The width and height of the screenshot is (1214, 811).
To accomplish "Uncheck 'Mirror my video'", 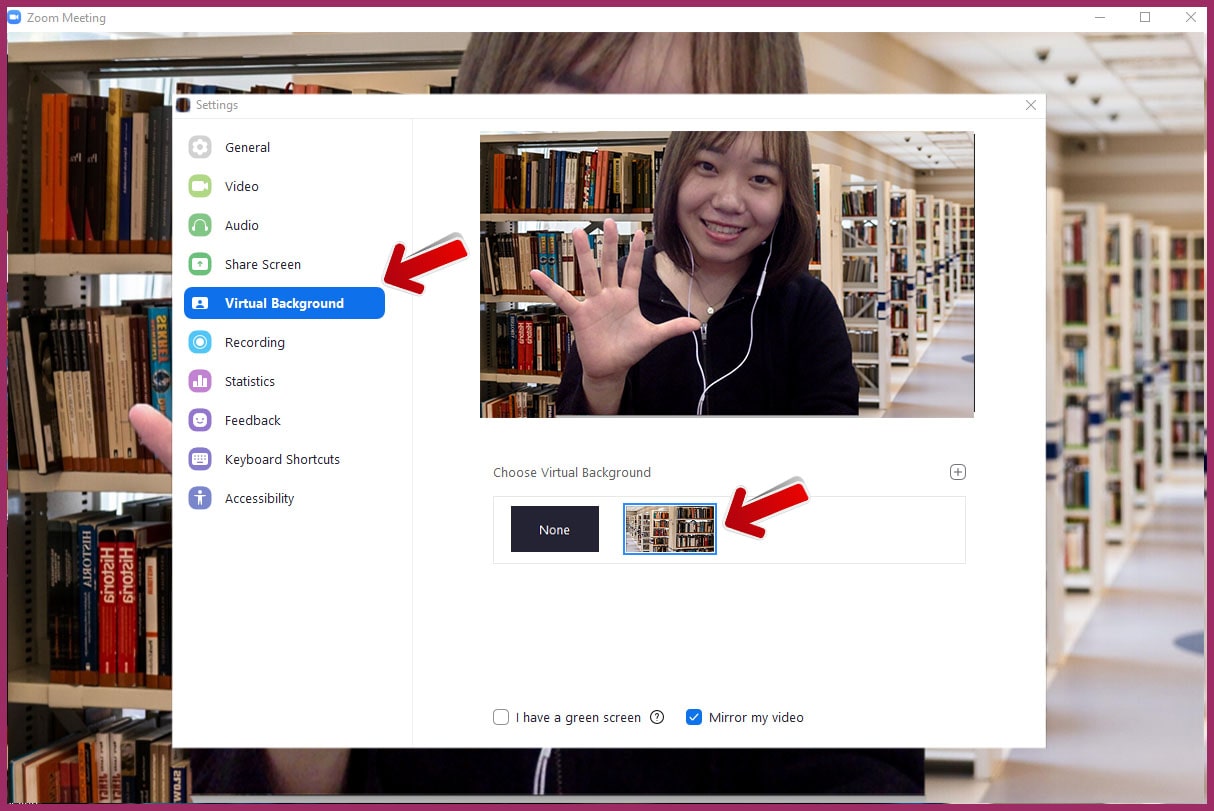I will [x=694, y=717].
